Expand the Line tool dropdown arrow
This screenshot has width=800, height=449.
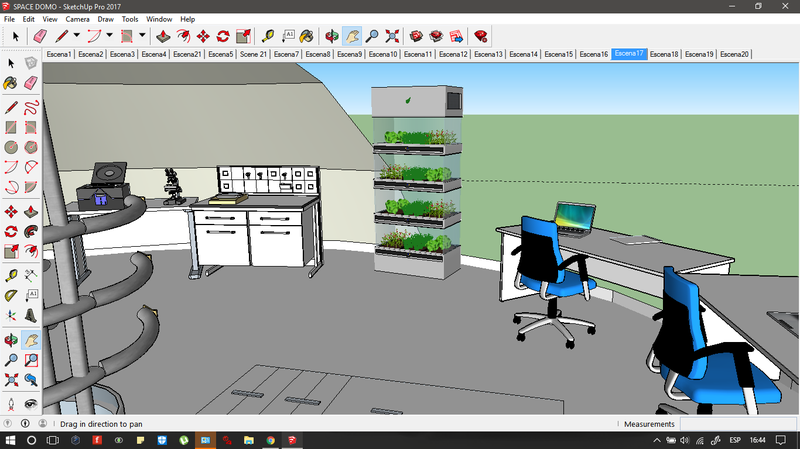(77, 36)
